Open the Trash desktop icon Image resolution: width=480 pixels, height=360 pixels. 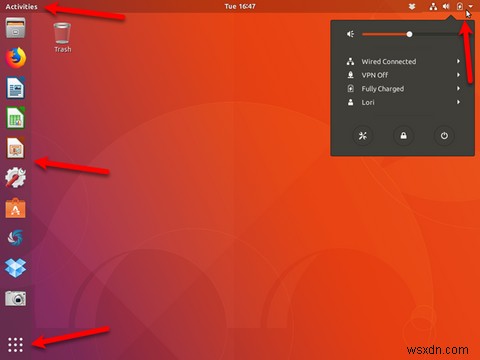[62, 37]
